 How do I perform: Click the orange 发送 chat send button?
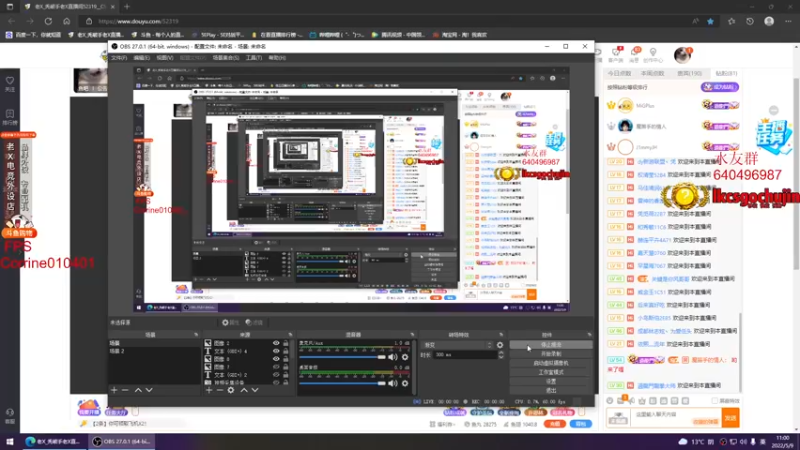coord(731,418)
